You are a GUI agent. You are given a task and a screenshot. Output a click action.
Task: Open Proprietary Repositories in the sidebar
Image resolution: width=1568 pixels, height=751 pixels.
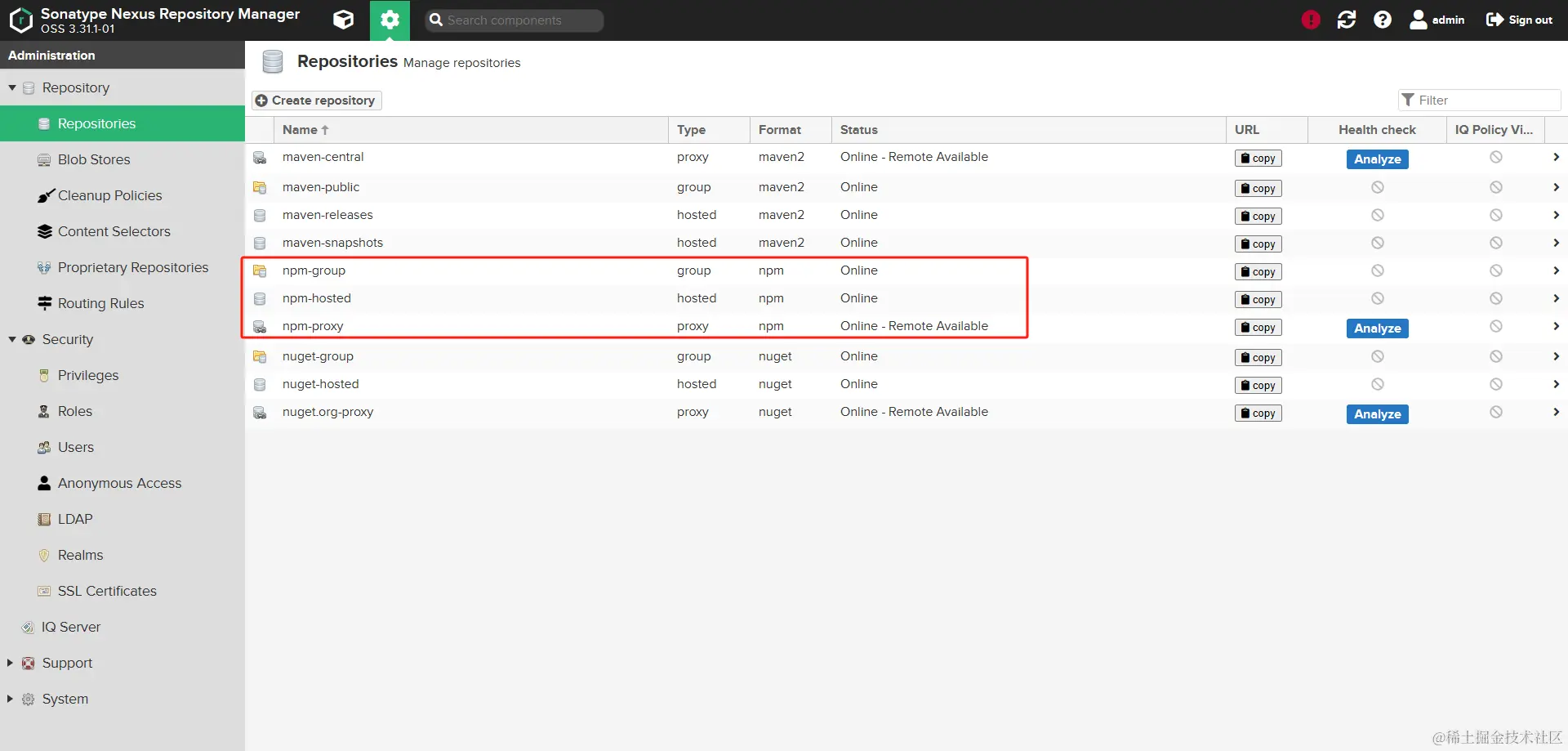pyautogui.click(x=122, y=267)
